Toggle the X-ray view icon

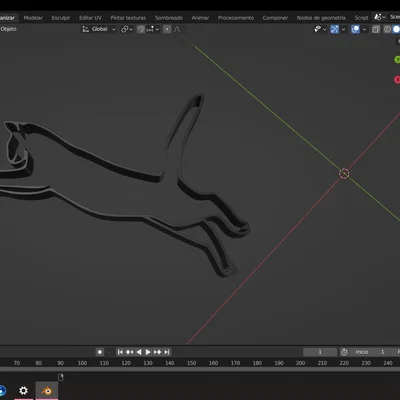(376, 29)
